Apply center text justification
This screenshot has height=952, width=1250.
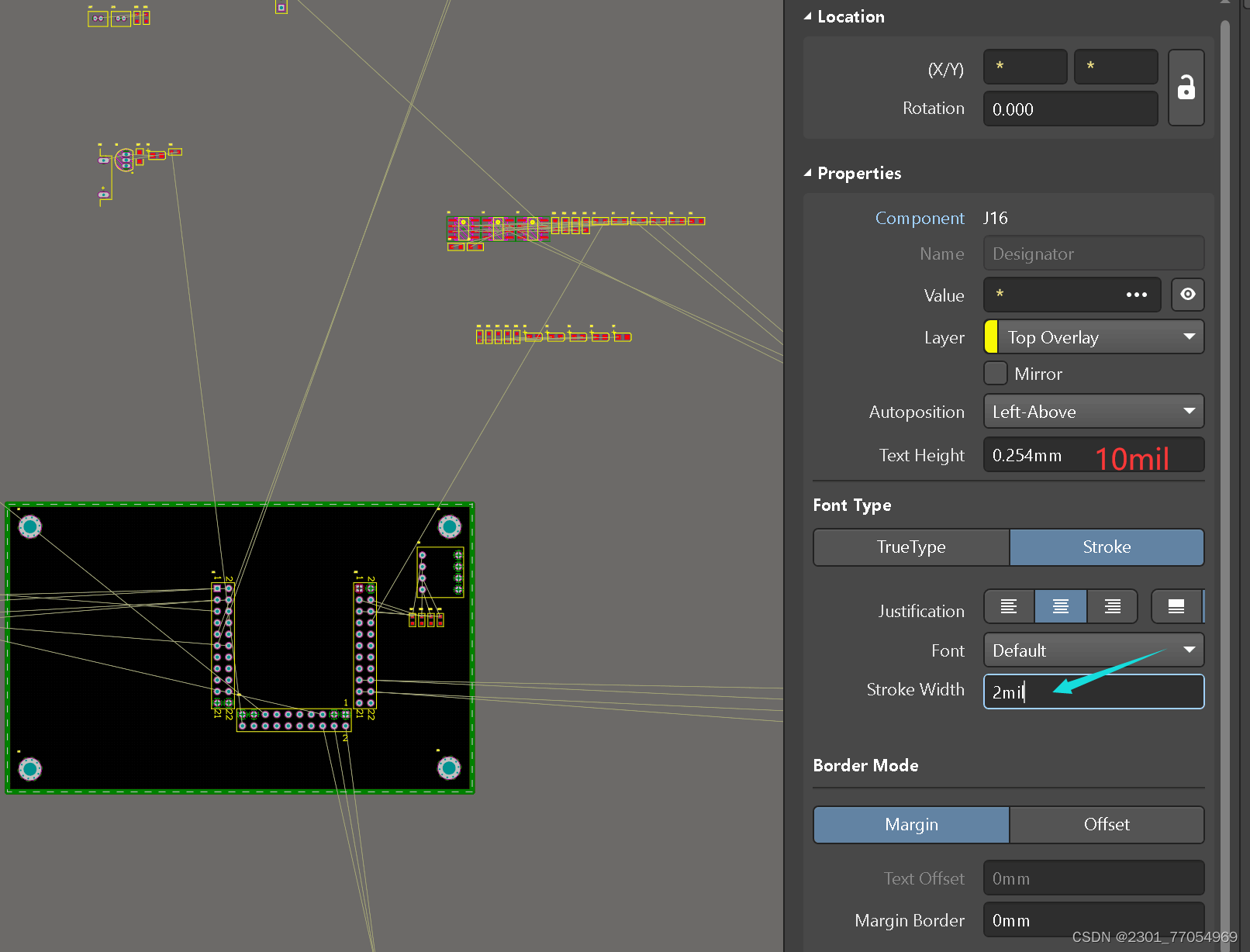(x=1060, y=606)
